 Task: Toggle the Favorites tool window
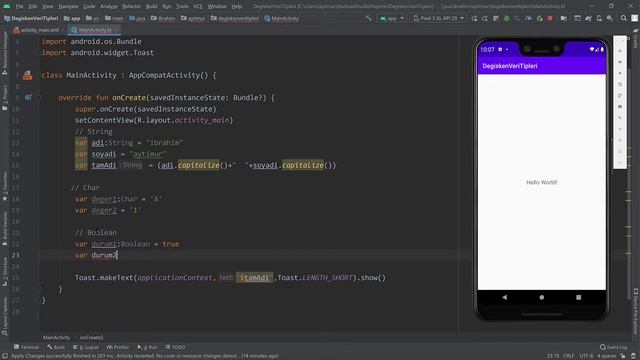(x=5, y=187)
